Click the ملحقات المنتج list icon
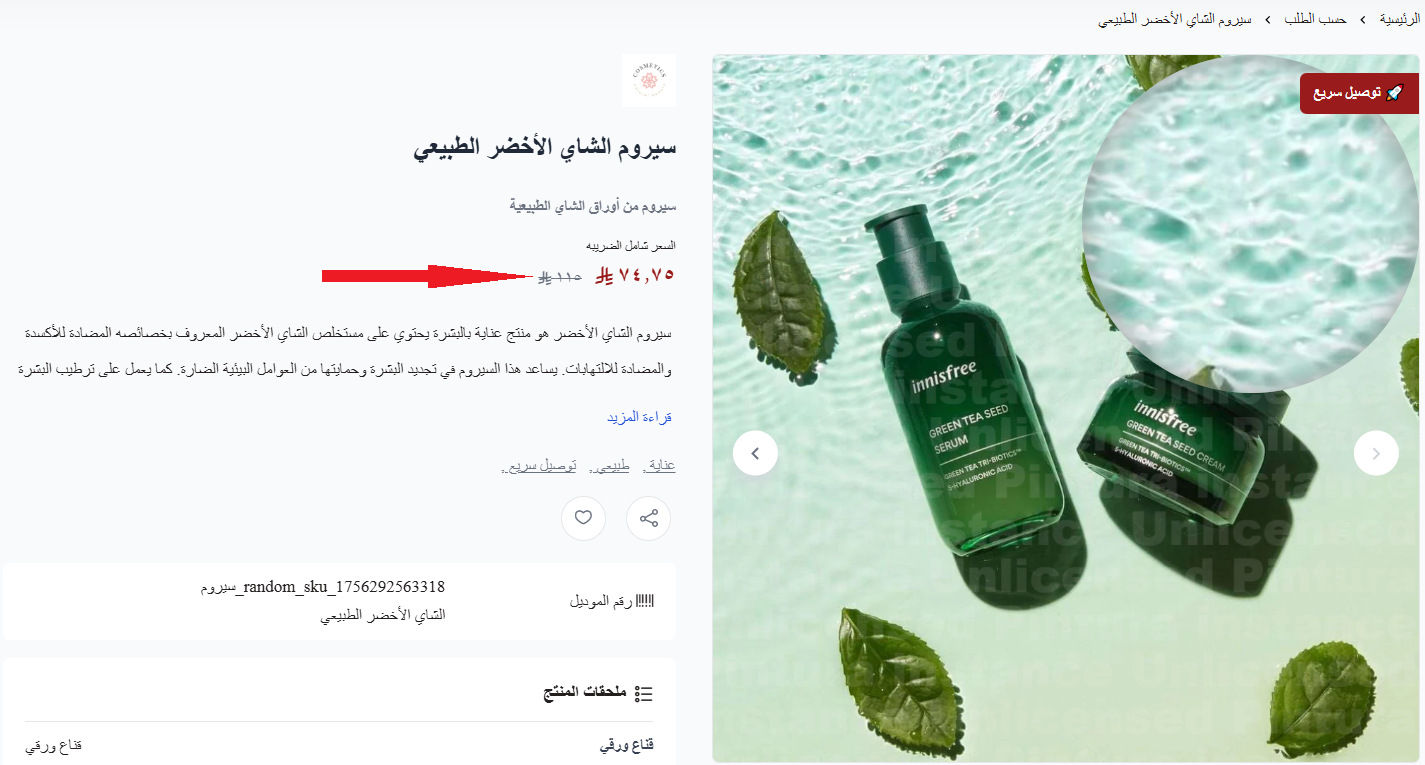Viewport: 1425px width, 765px height. (x=644, y=693)
